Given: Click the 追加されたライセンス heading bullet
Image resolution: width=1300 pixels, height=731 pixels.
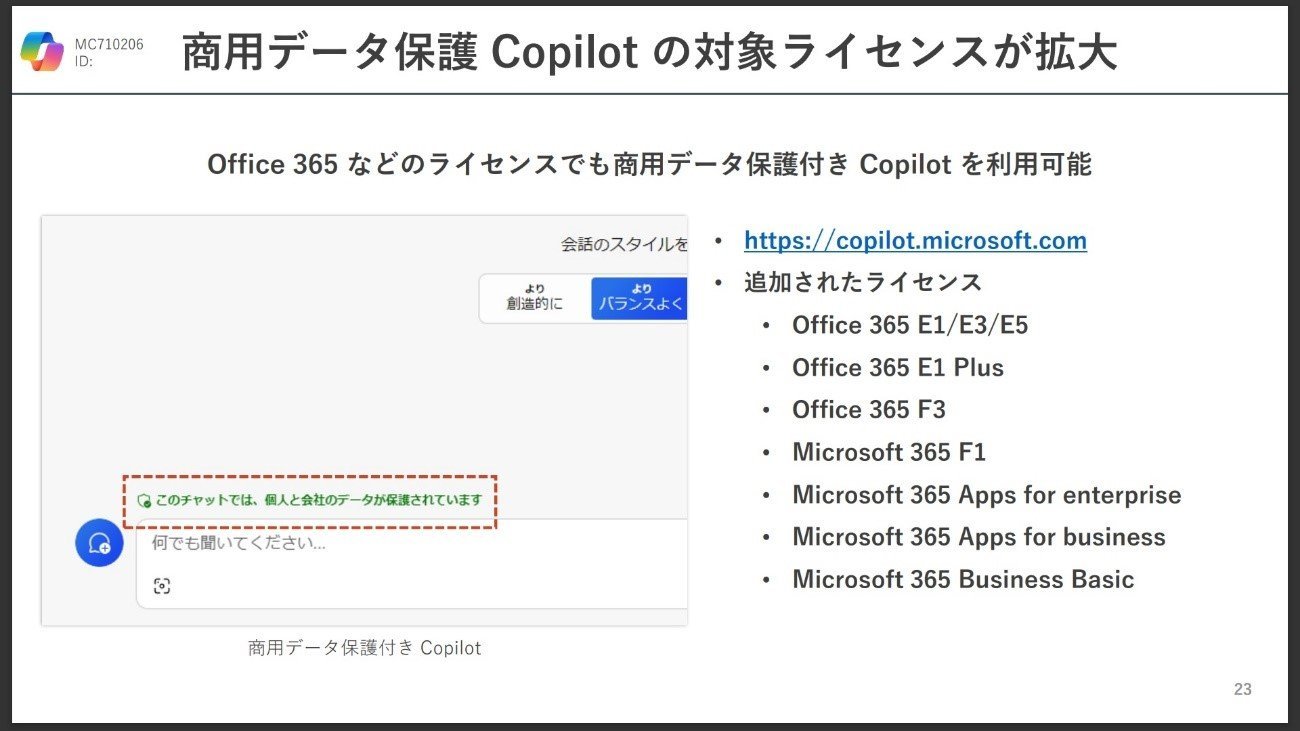Looking at the screenshot, I should click(863, 282).
